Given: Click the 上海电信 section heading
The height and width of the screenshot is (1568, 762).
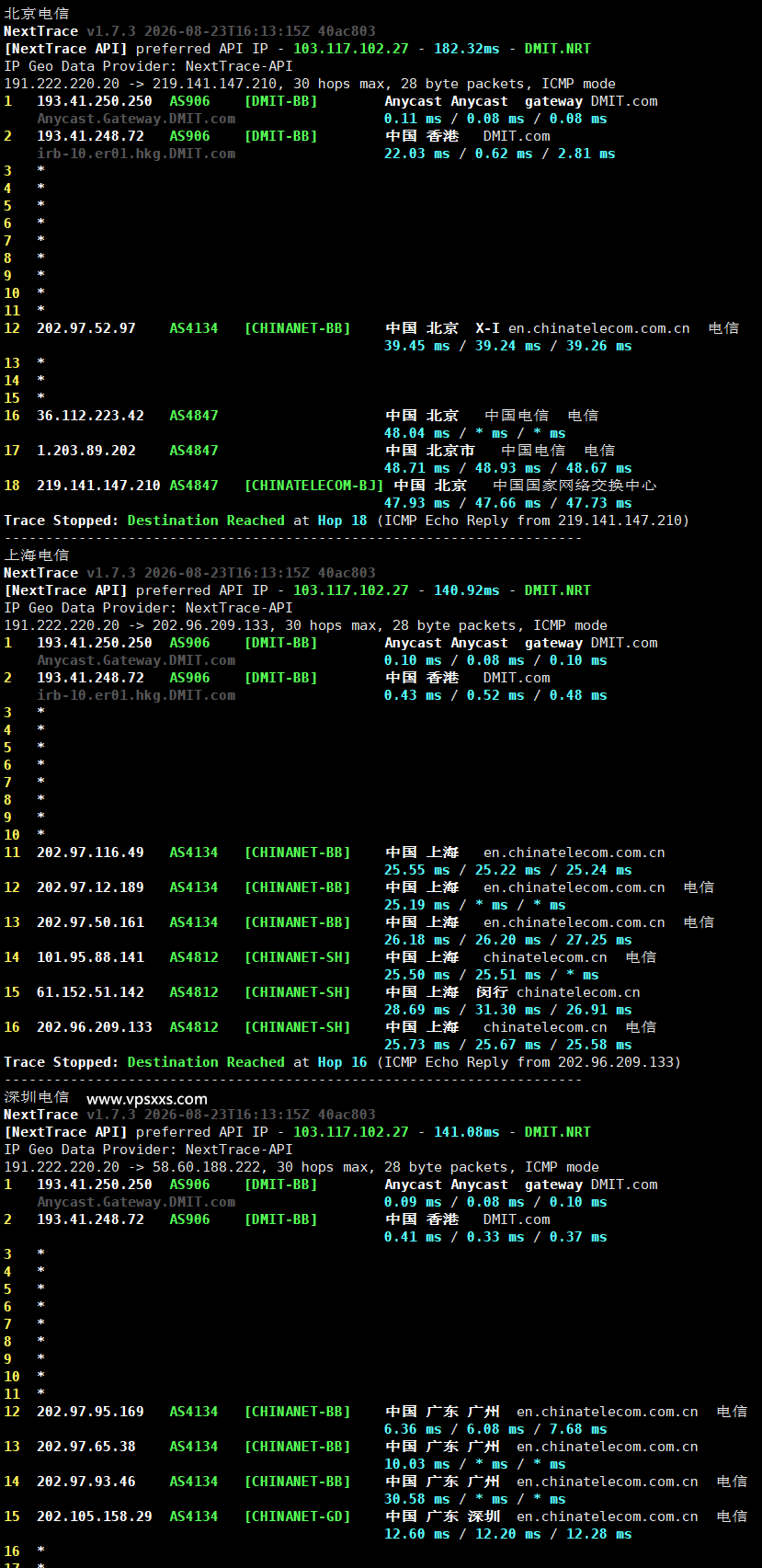Looking at the screenshot, I should pyautogui.click(x=37, y=555).
